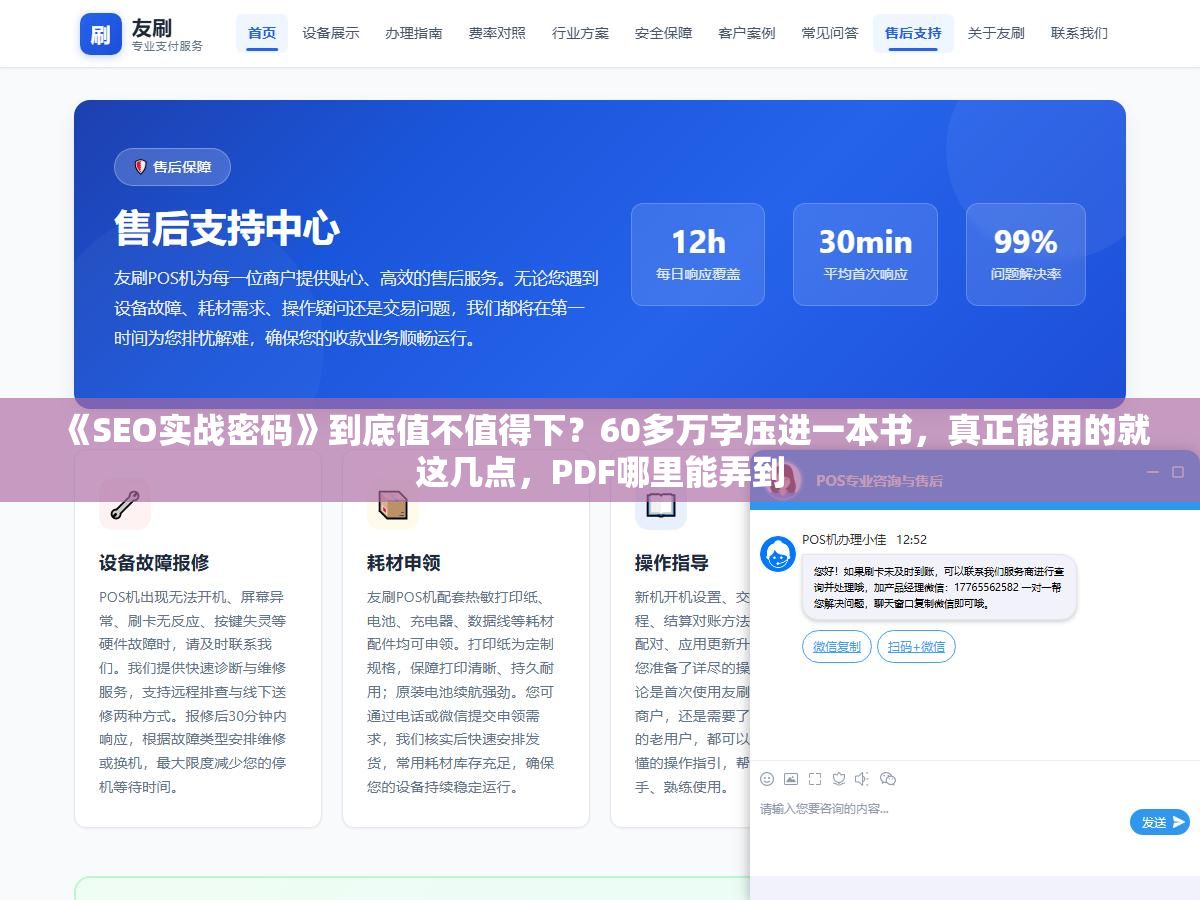
Task: Click the box icon for 耗材申领
Action: tap(393, 504)
